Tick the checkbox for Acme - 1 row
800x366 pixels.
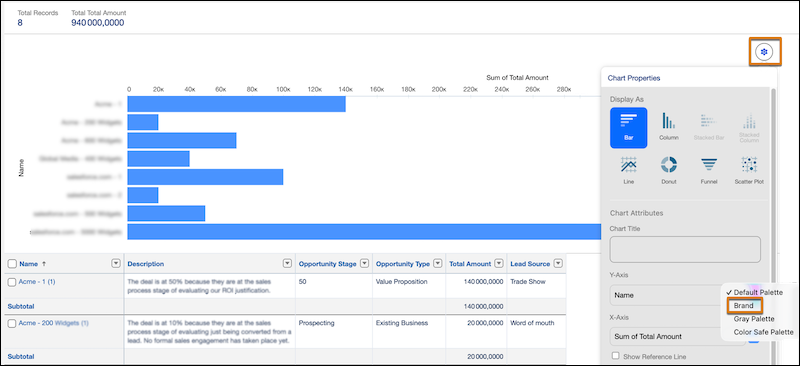12,281
